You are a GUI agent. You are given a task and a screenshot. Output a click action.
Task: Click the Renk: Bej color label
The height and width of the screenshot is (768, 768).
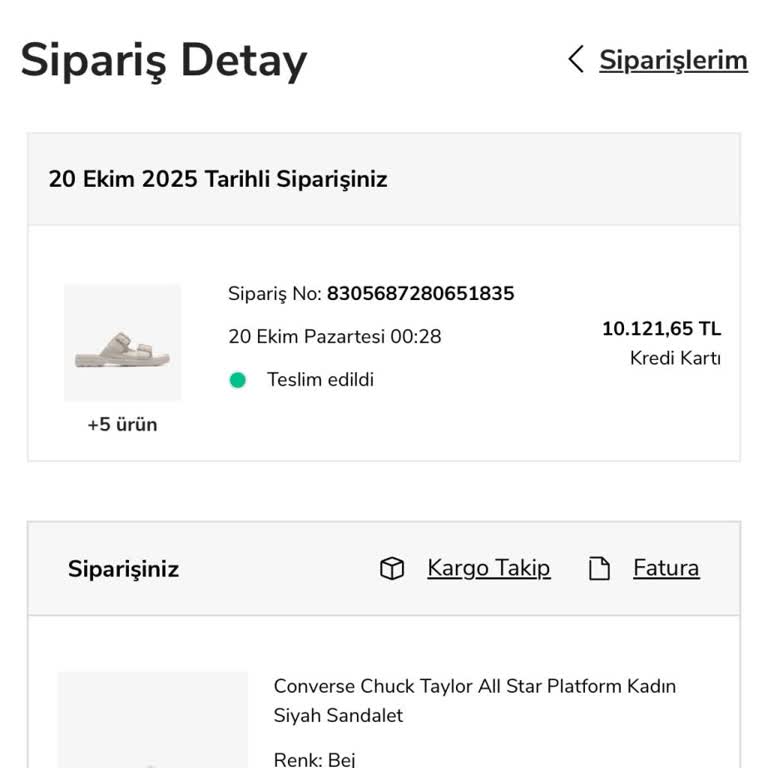(314, 759)
